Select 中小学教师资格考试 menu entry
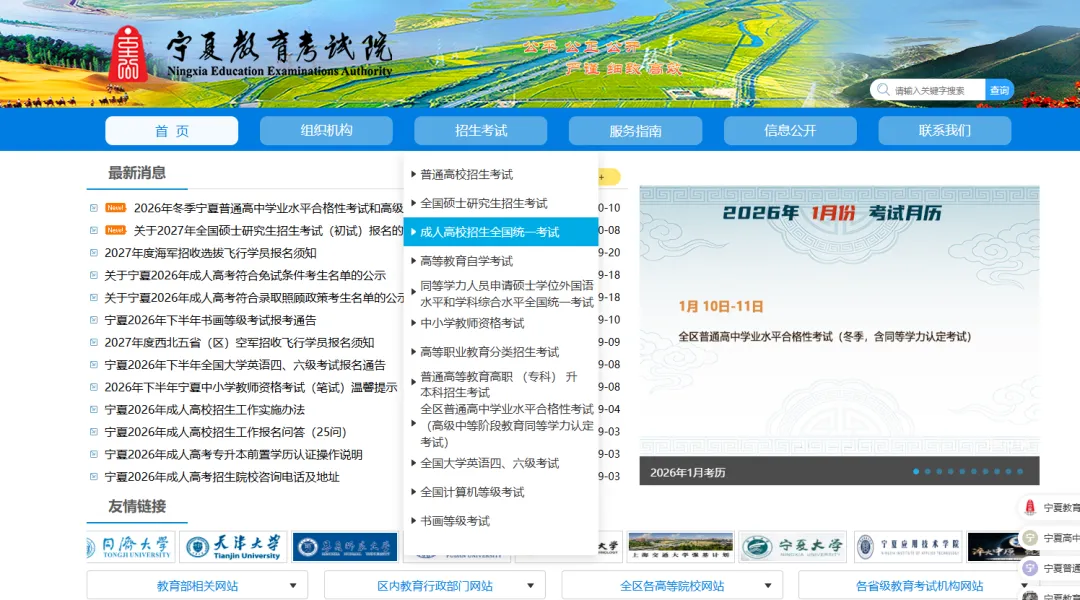This screenshot has width=1080, height=600. coord(501,323)
